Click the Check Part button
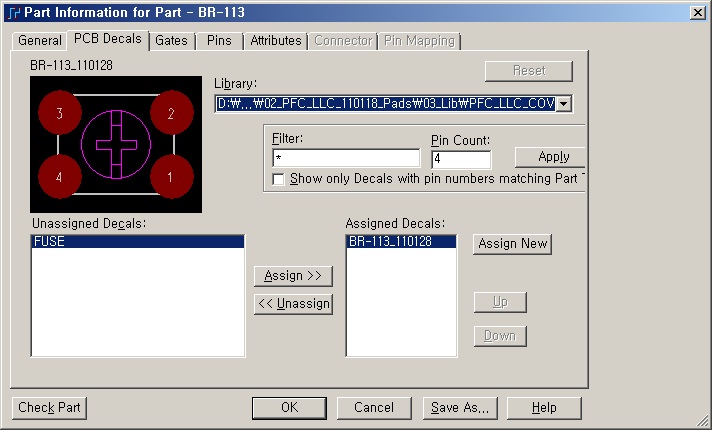 [50, 407]
